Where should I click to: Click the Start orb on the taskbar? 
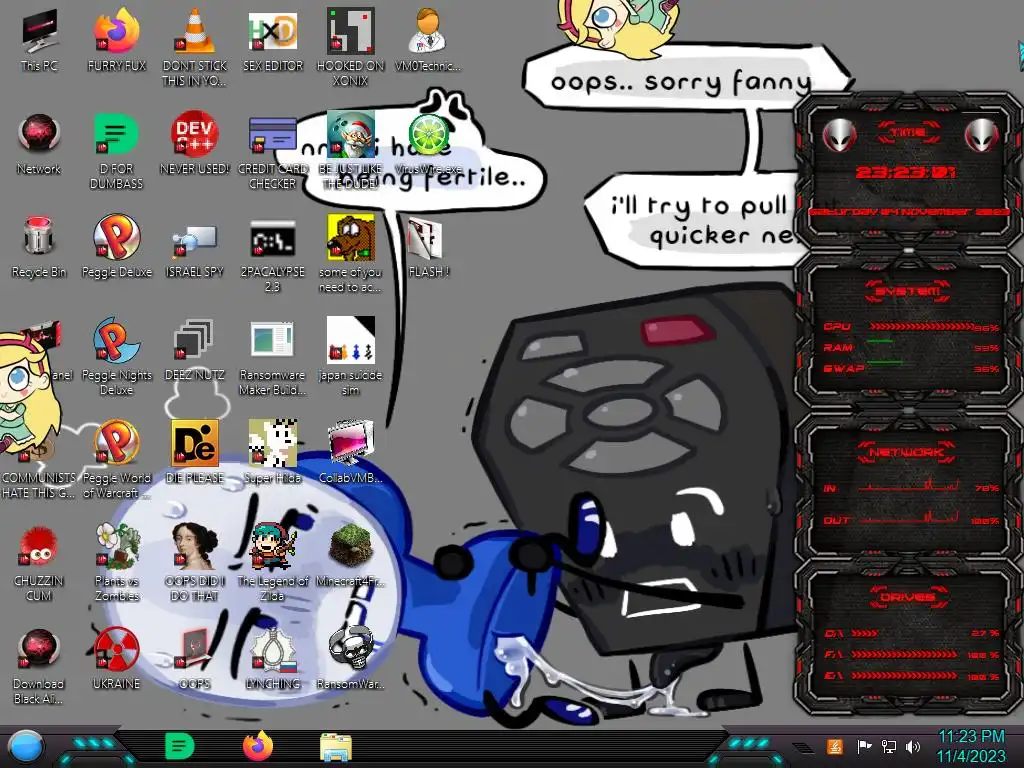[x=25, y=746]
